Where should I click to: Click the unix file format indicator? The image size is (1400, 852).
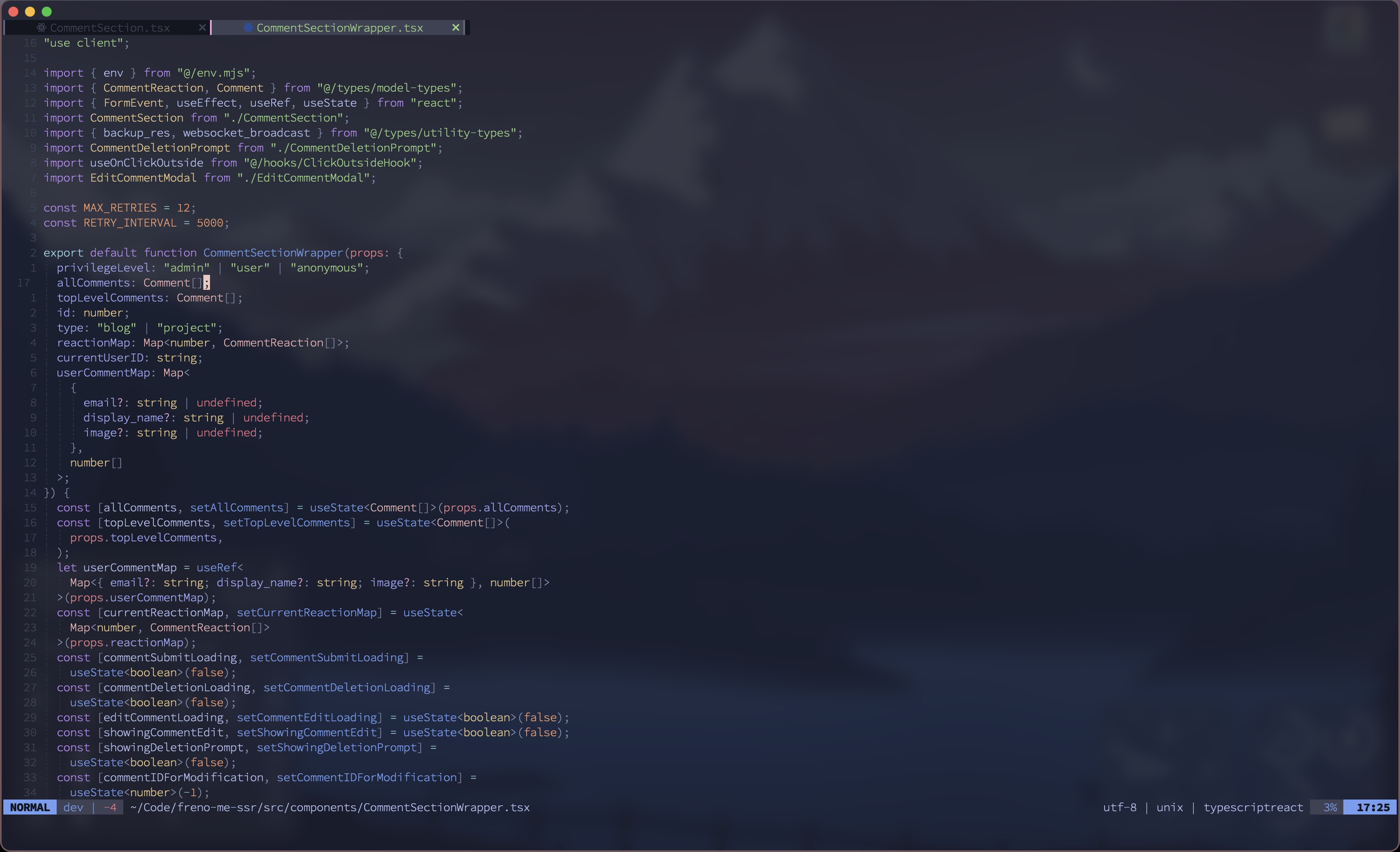point(1170,807)
